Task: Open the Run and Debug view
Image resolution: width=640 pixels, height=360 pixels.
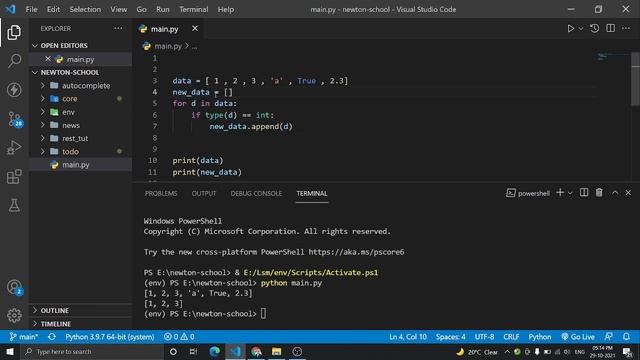Action: 14,148
